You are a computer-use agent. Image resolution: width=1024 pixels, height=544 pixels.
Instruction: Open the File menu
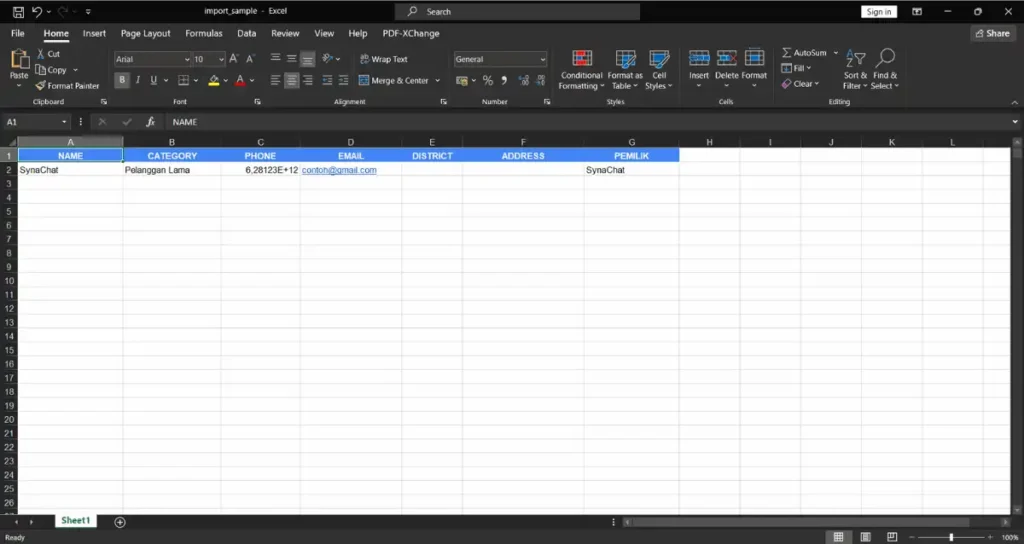pos(18,33)
